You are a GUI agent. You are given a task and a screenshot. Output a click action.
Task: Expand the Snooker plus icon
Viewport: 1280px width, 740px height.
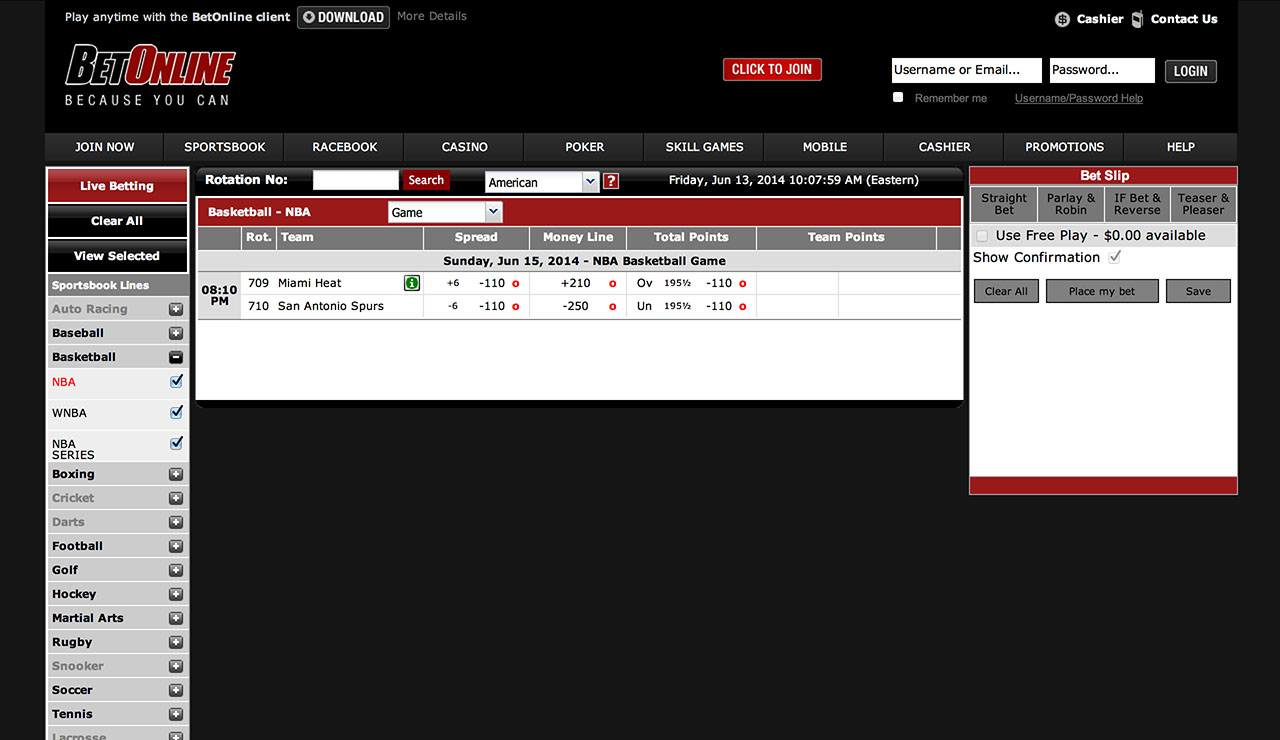[176, 666]
